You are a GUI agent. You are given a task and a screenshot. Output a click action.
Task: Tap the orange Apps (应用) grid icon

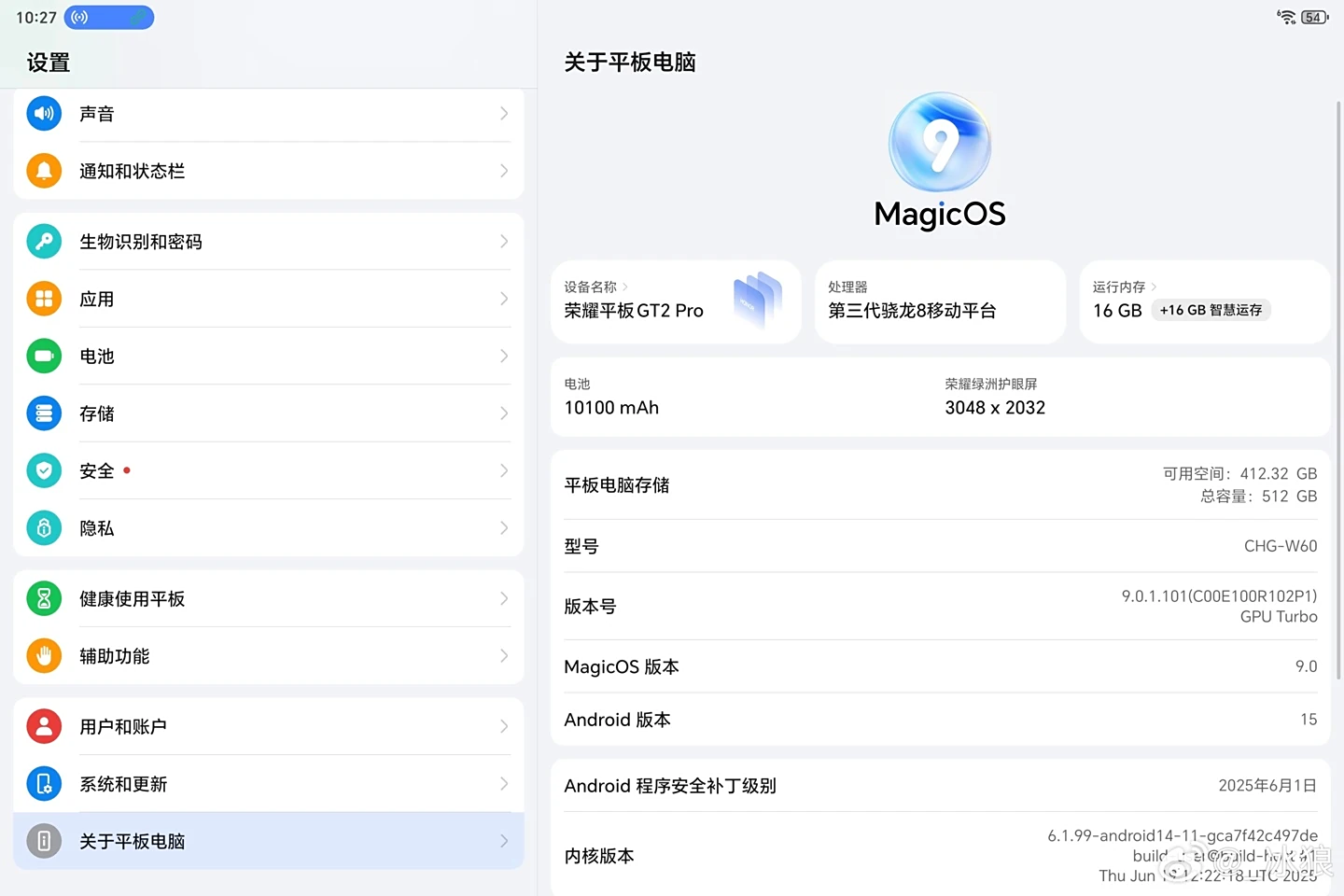44,299
